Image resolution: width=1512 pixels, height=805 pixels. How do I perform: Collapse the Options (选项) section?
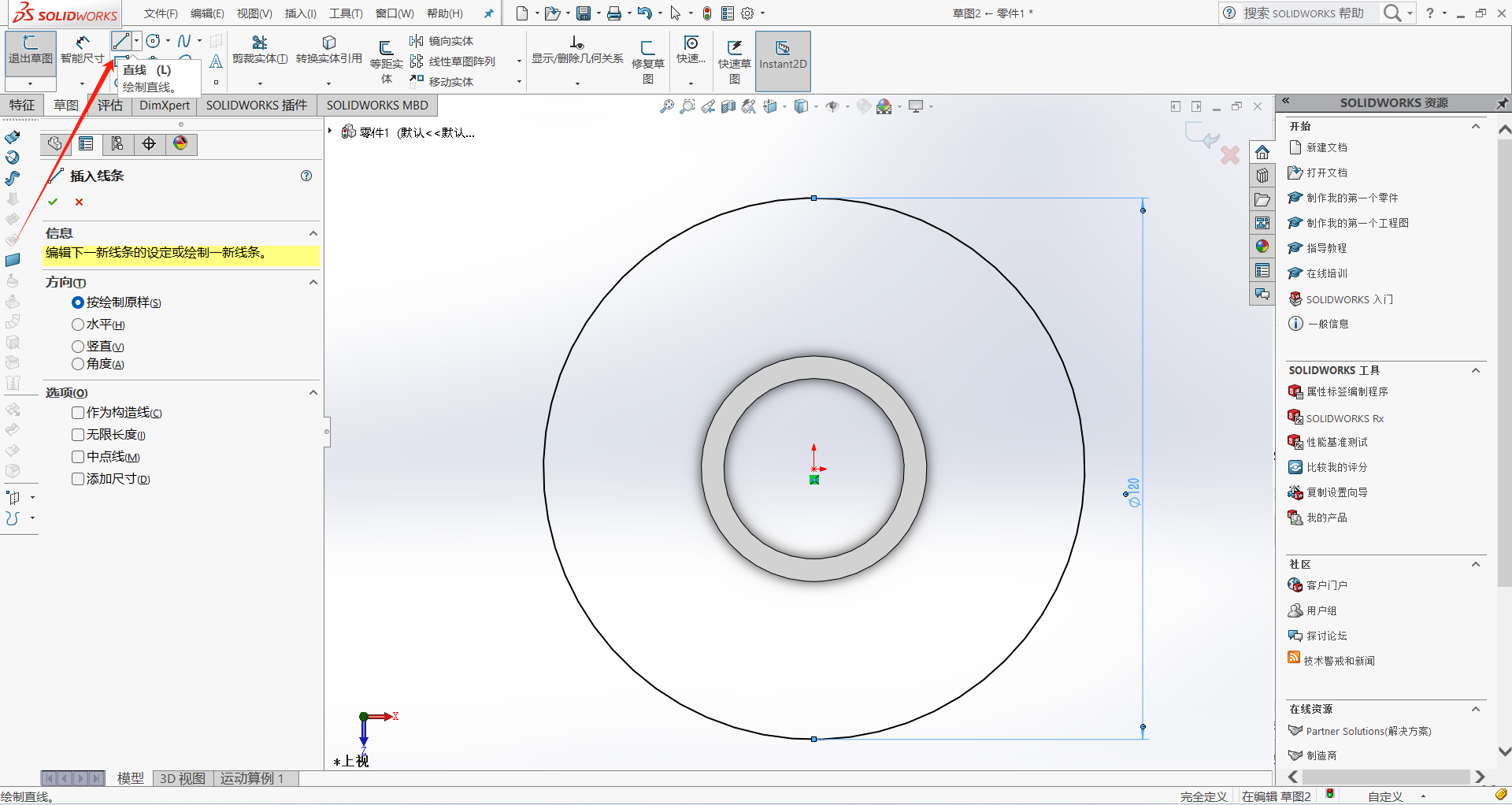point(313,392)
